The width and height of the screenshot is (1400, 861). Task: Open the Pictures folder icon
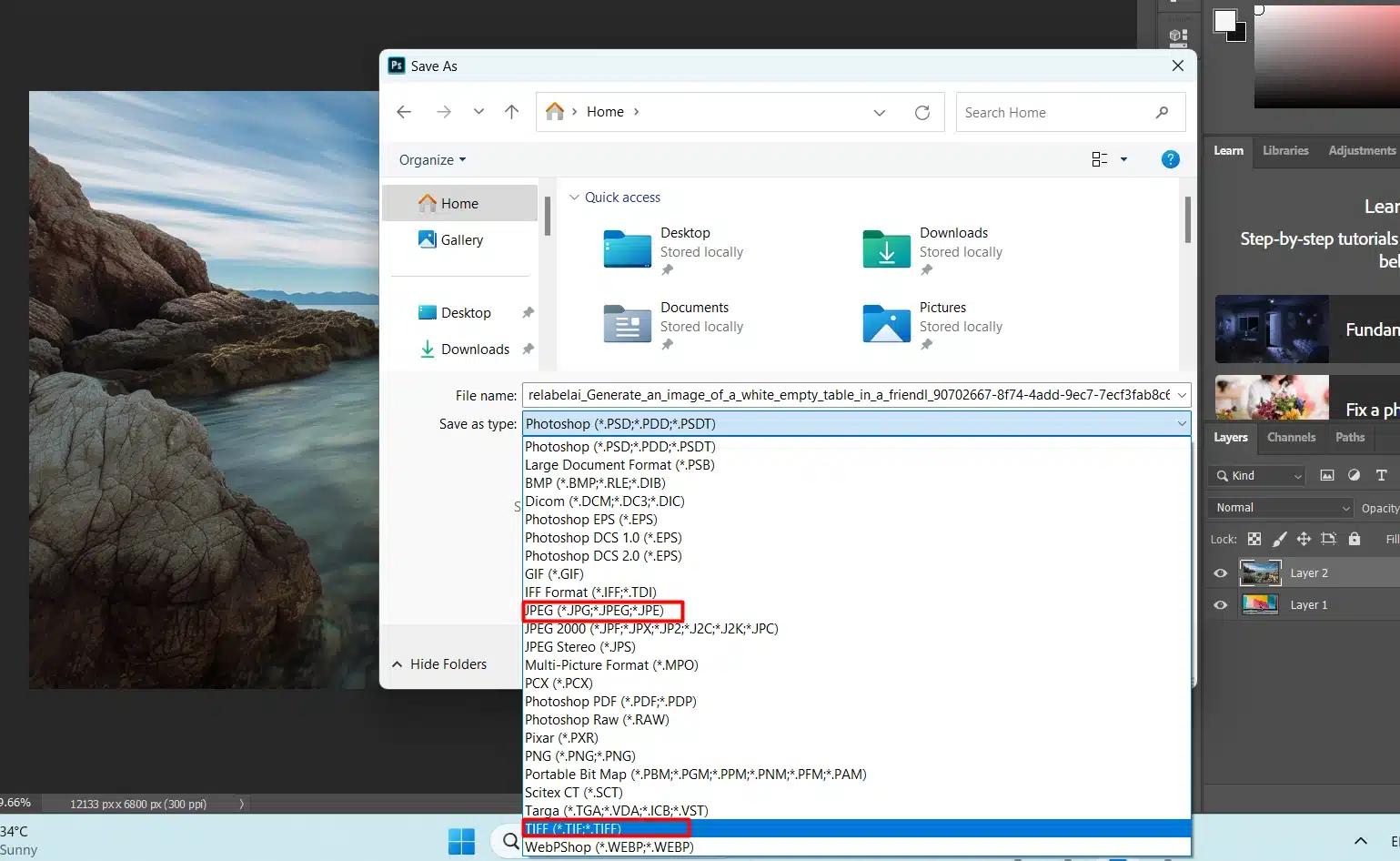886,323
